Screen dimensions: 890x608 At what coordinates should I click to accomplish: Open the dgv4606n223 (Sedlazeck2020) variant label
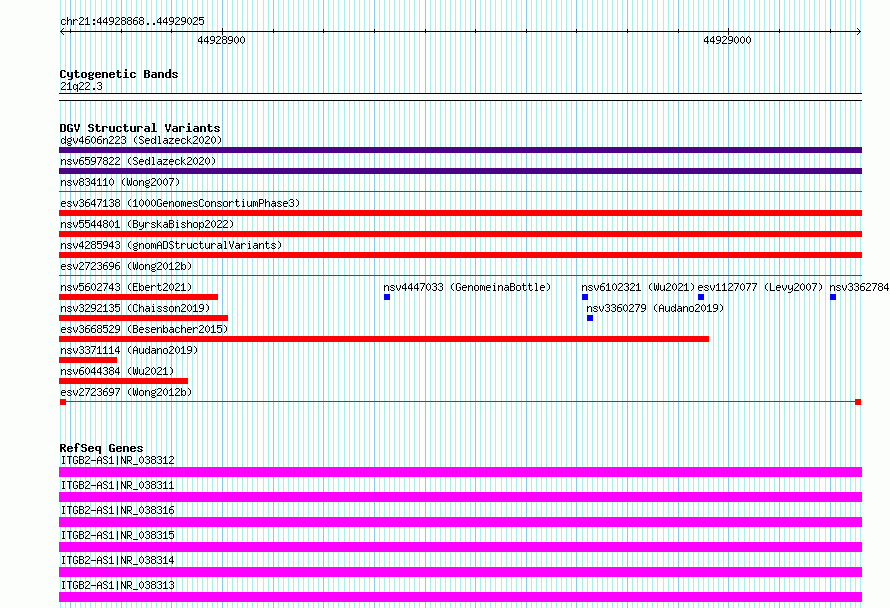coord(141,140)
